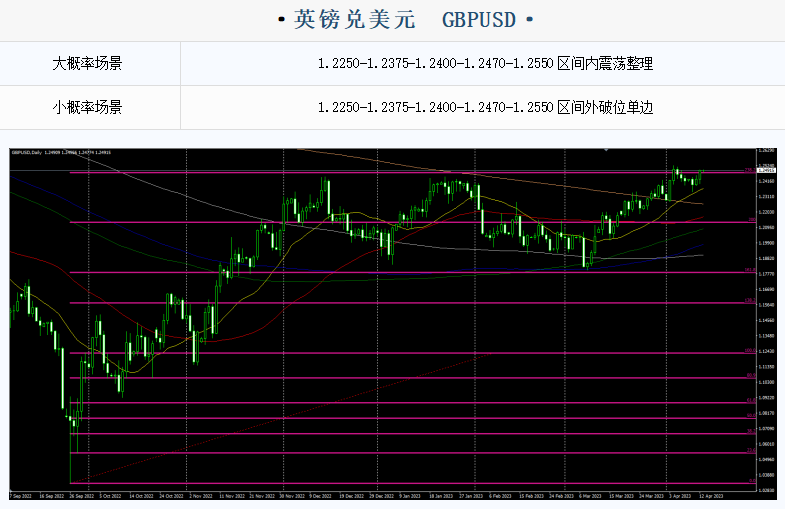This screenshot has height=509, width=785.
Task: Click the 18 Jan 2023 date label
Action: (x=441, y=496)
